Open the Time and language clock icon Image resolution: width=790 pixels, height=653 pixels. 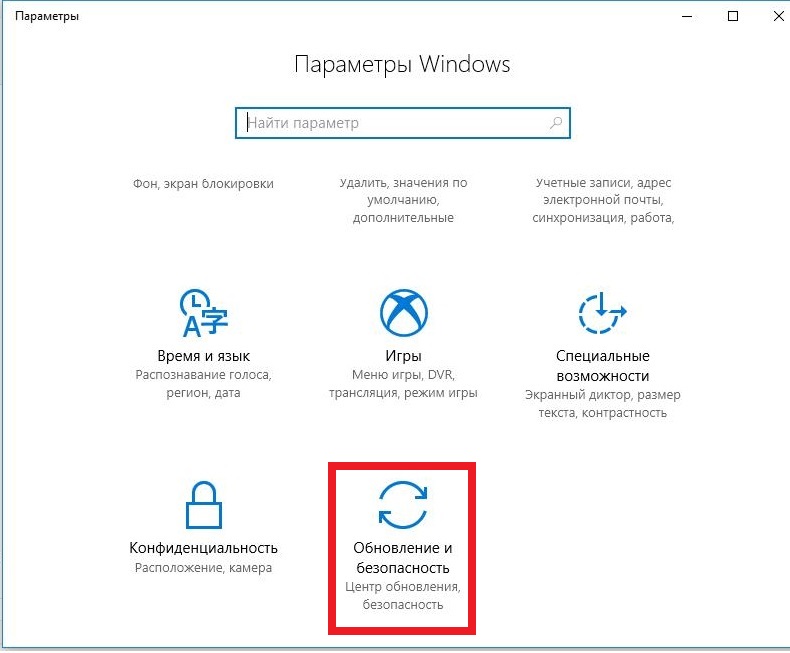tap(204, 312)
